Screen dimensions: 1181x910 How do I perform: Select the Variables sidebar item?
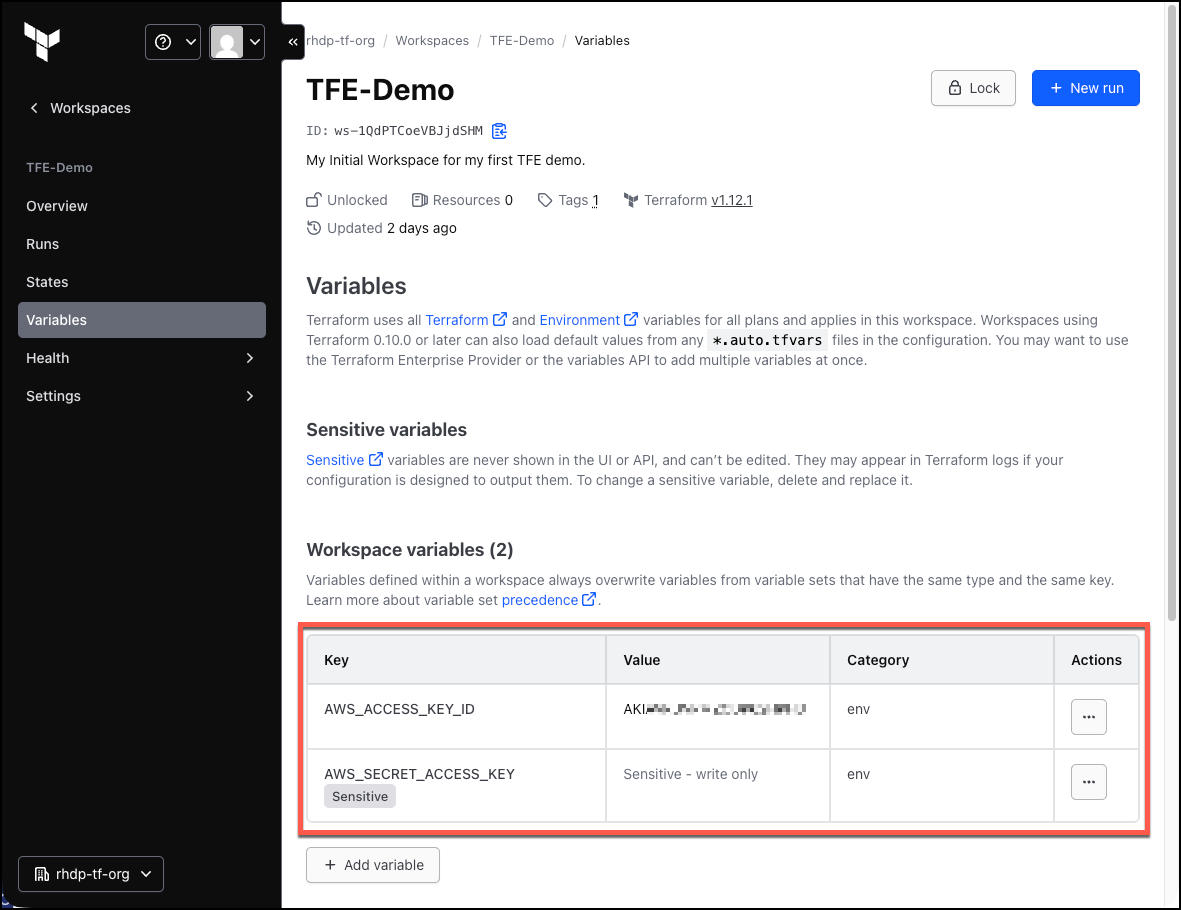coord(142,320)
